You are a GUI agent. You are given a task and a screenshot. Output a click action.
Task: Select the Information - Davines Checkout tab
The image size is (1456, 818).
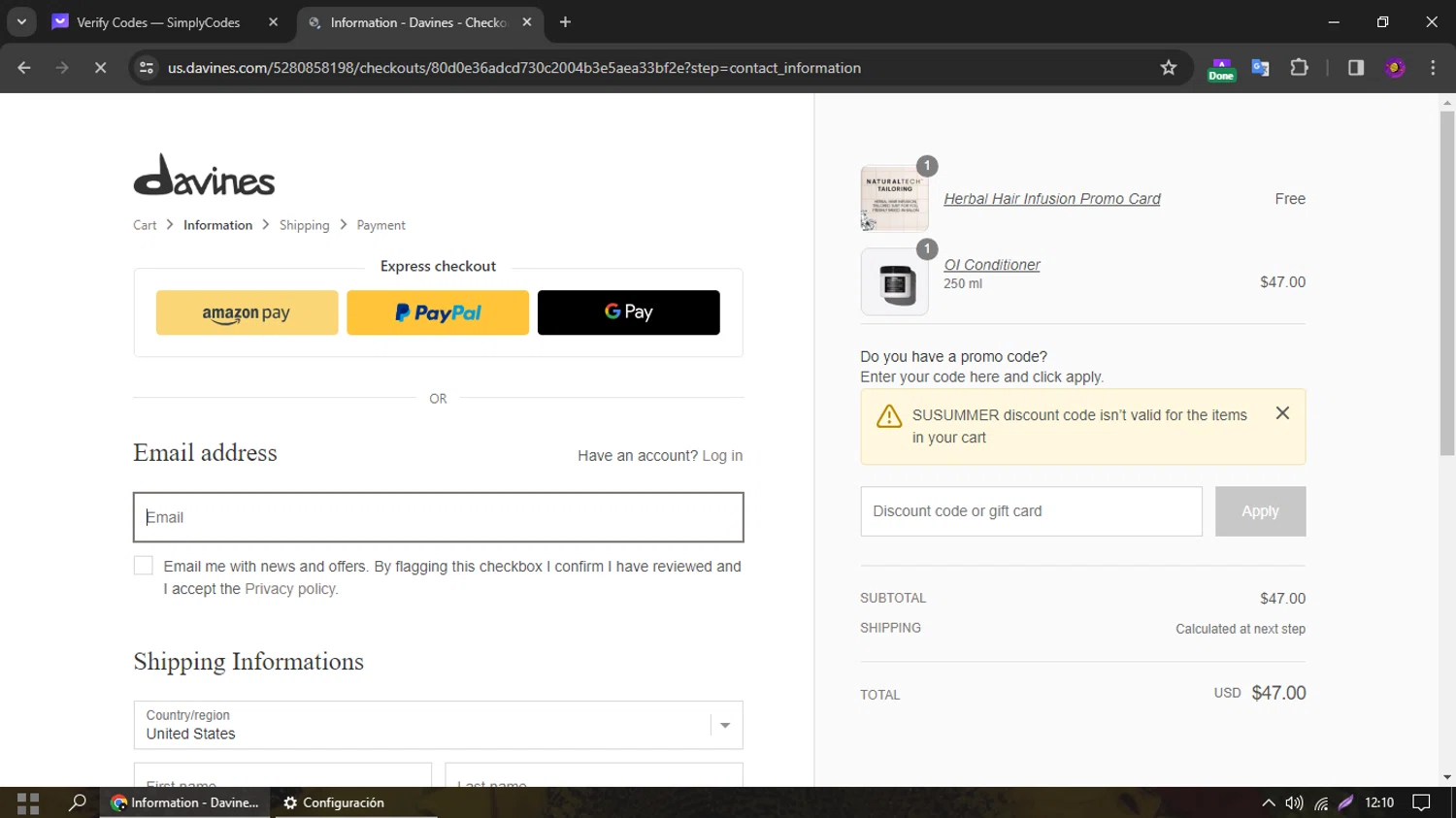pyautogui.click(x=418, y=22)
